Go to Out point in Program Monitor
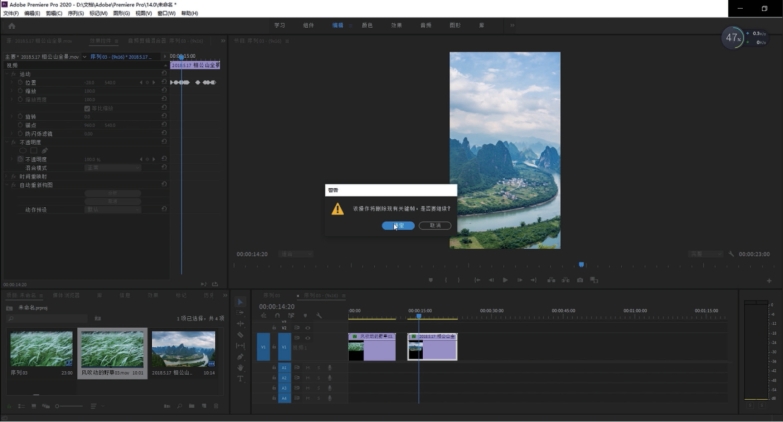The image size is (783, 422). [x=533, y=280]
